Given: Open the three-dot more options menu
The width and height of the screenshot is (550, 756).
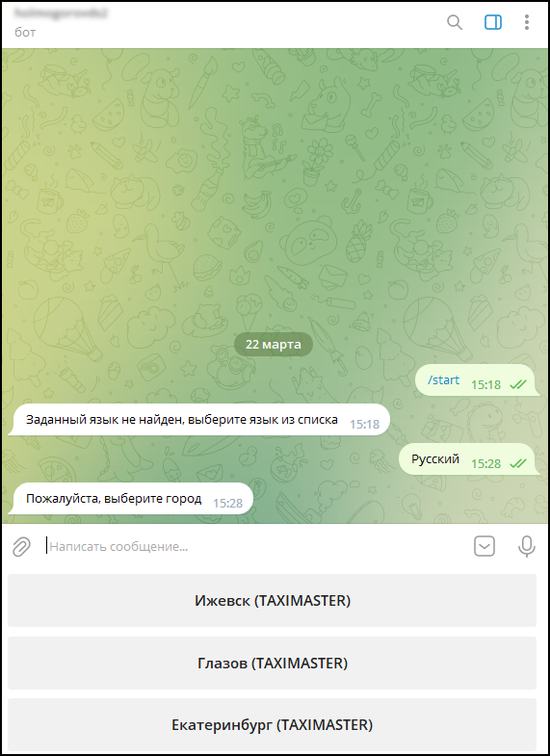Looking at the screenshot, I should [x=527, y=22].
